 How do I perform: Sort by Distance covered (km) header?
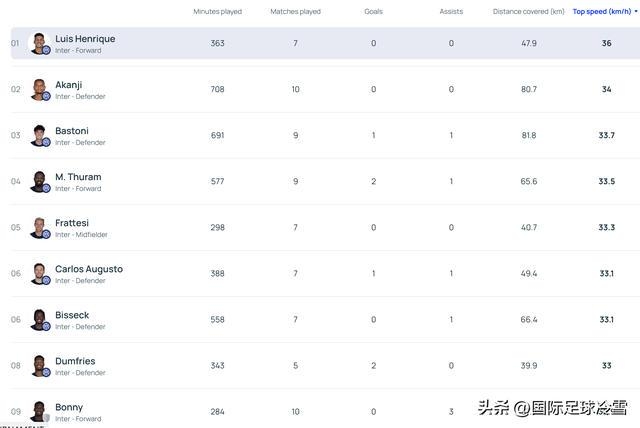[528, 12]
